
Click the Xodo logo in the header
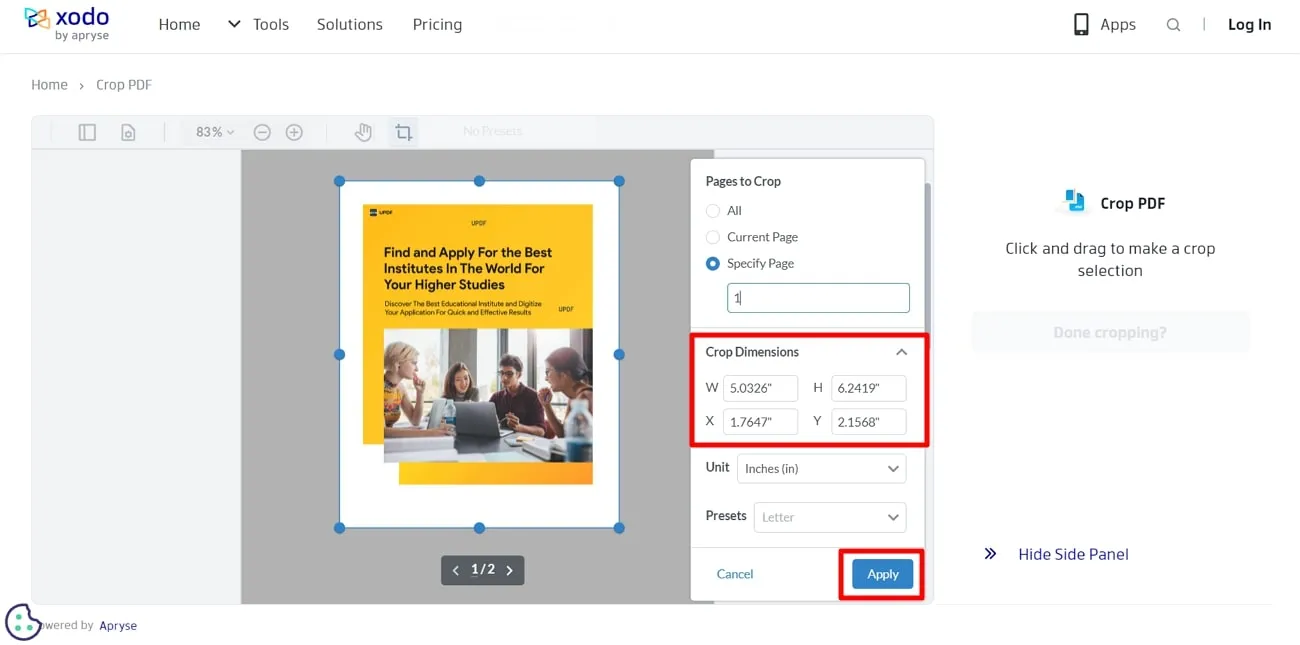pyautogui.click(x=67, y=23)
